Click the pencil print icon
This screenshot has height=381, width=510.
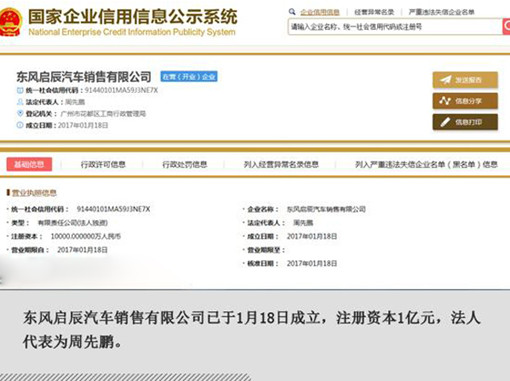[445, 122]
